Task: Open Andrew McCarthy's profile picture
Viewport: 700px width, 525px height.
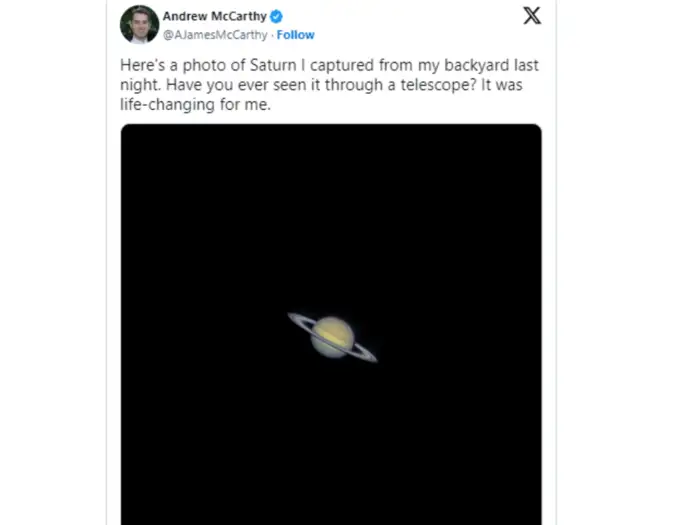Action: (x=139, y=24)
